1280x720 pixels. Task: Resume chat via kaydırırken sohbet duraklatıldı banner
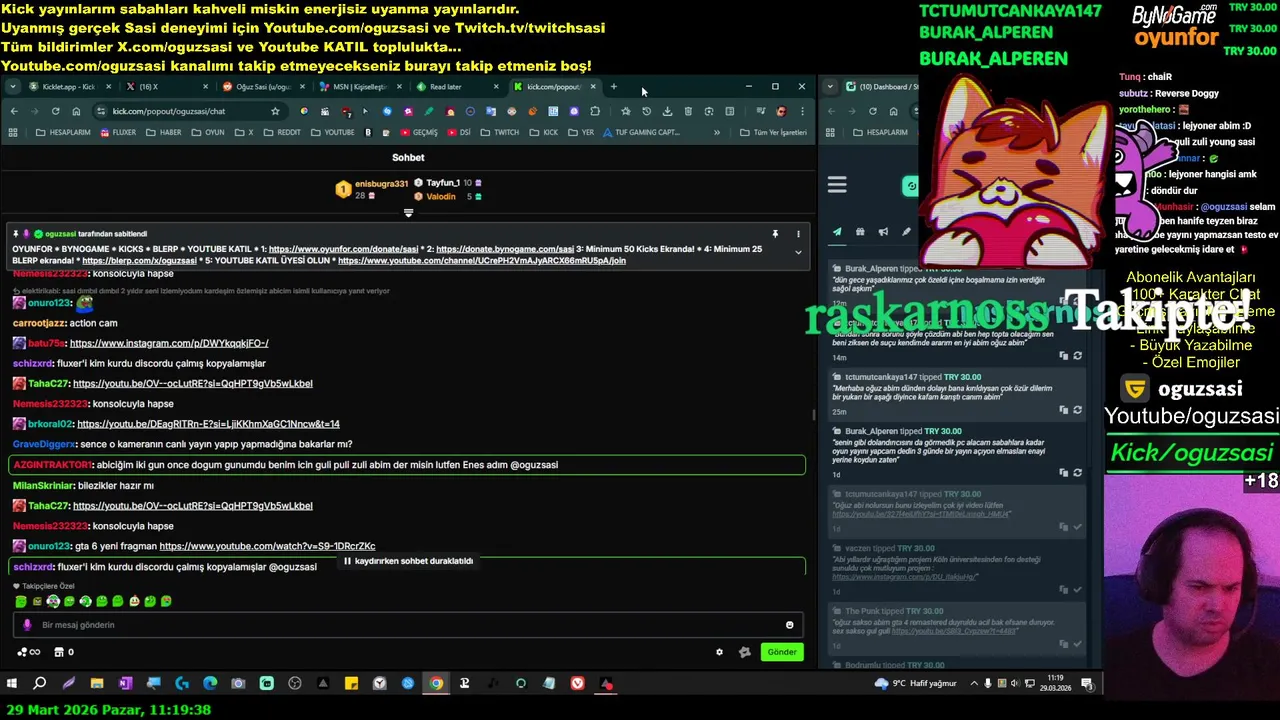click(x=408, y=561)
